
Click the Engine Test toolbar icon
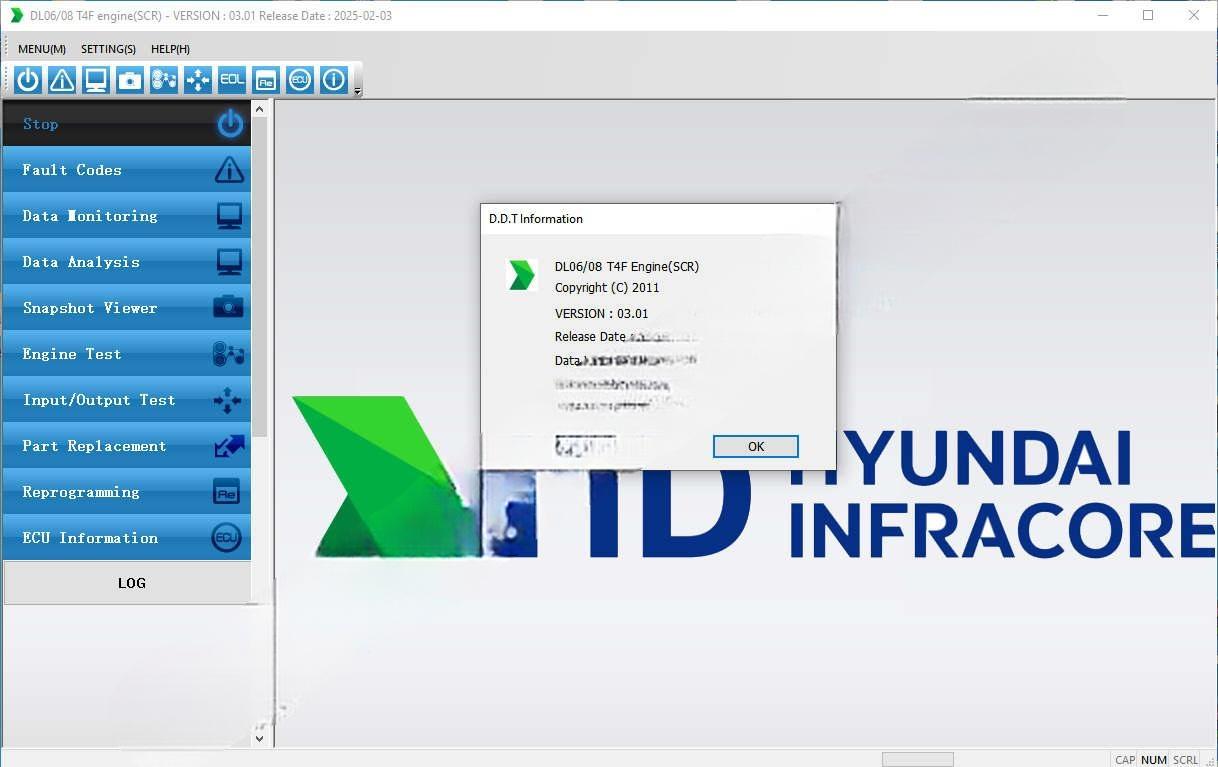click(164, 80)
